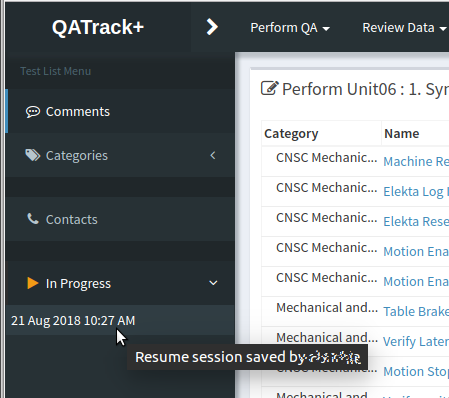Open the Perform QA menu
The height and width of the screenshot is (398, 449).
click(x=290, y=28)
